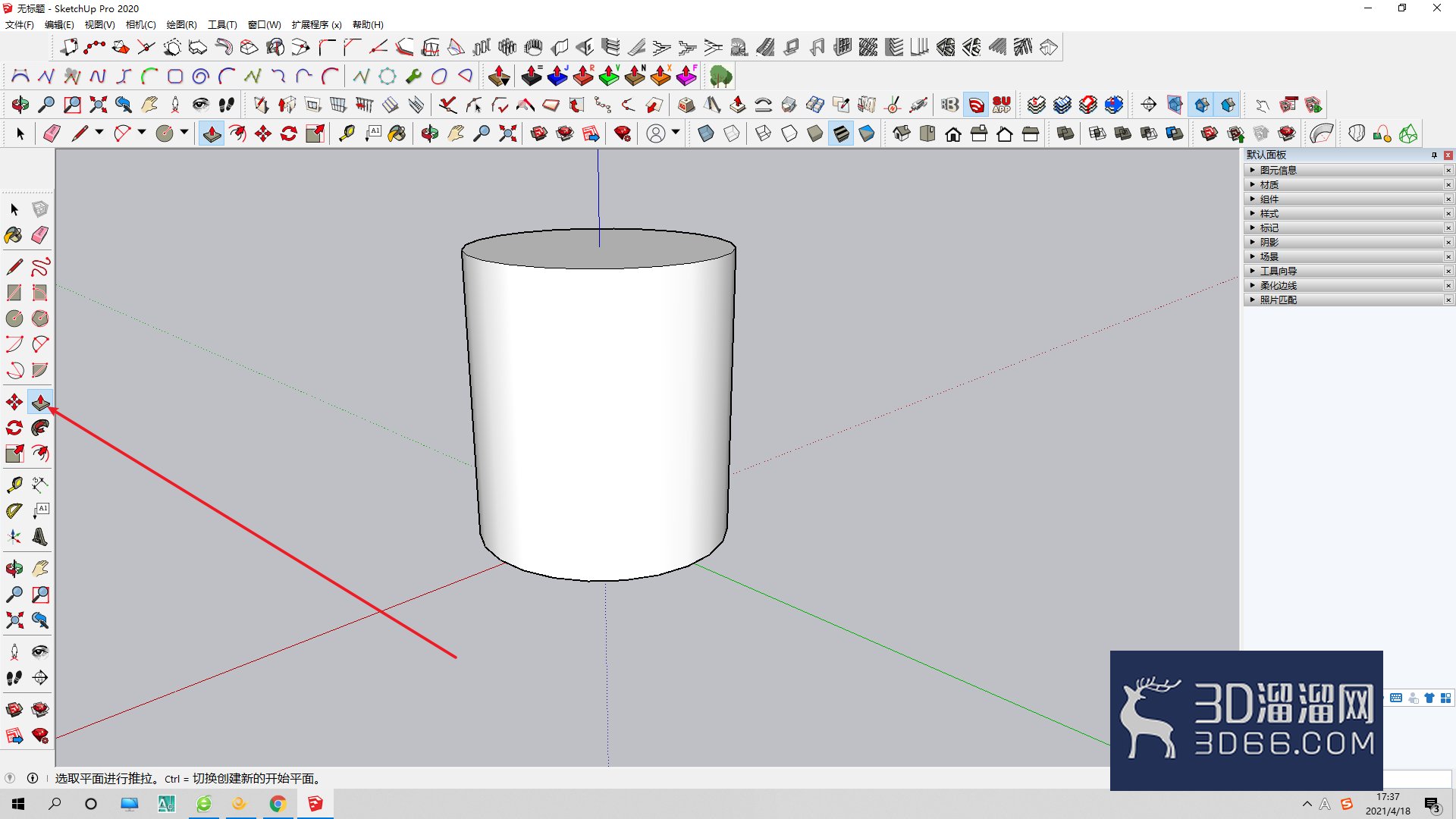Select the Push/Pull tool in left toolbar
Viewport: 1456px width, 819px height.
click(x=40, y=402)
